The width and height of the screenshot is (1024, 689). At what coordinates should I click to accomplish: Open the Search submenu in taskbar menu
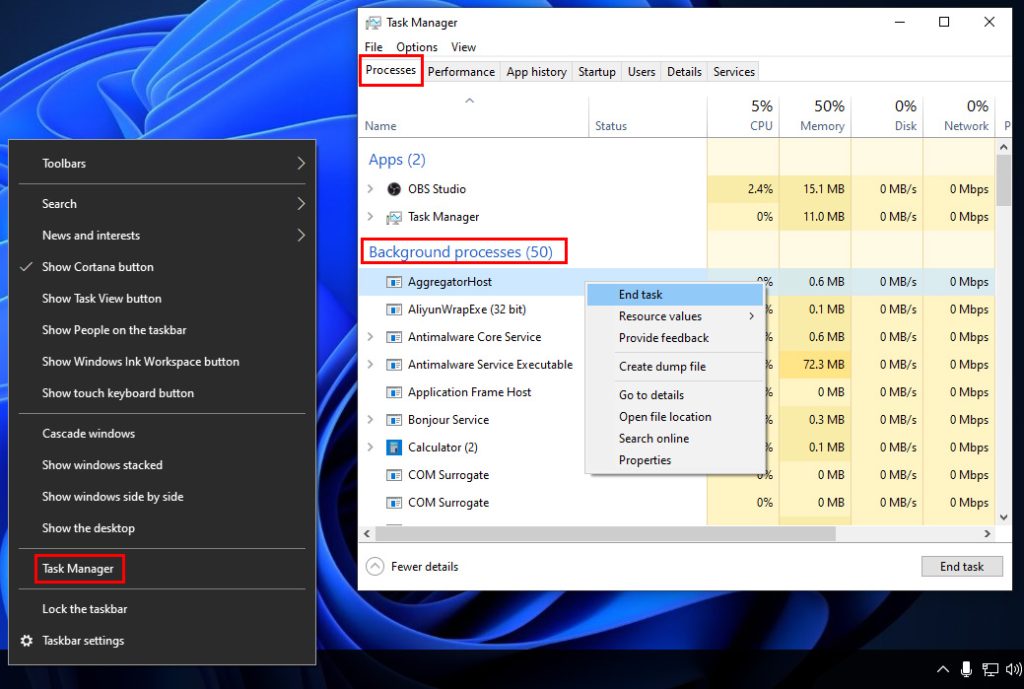[162, 204]
